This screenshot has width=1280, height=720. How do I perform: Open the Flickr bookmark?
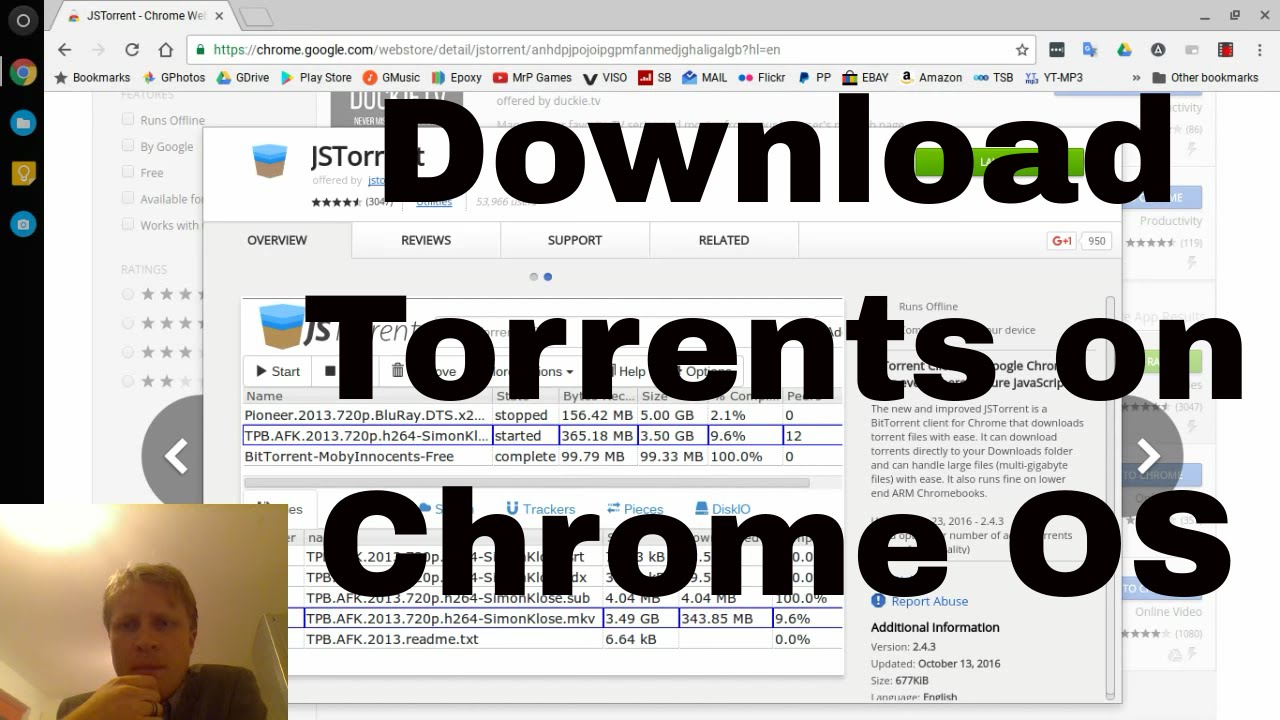(762, 77)
